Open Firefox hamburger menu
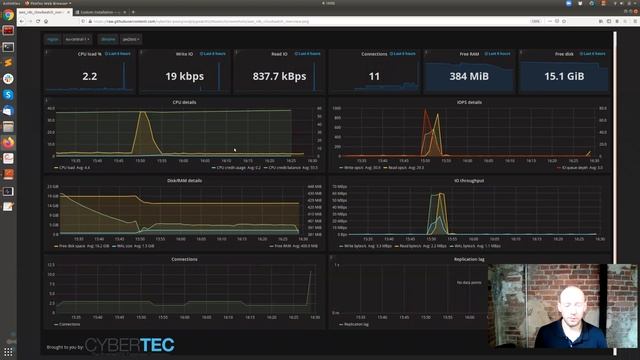This screenshot has height=360, width=640. pos(634,21)
